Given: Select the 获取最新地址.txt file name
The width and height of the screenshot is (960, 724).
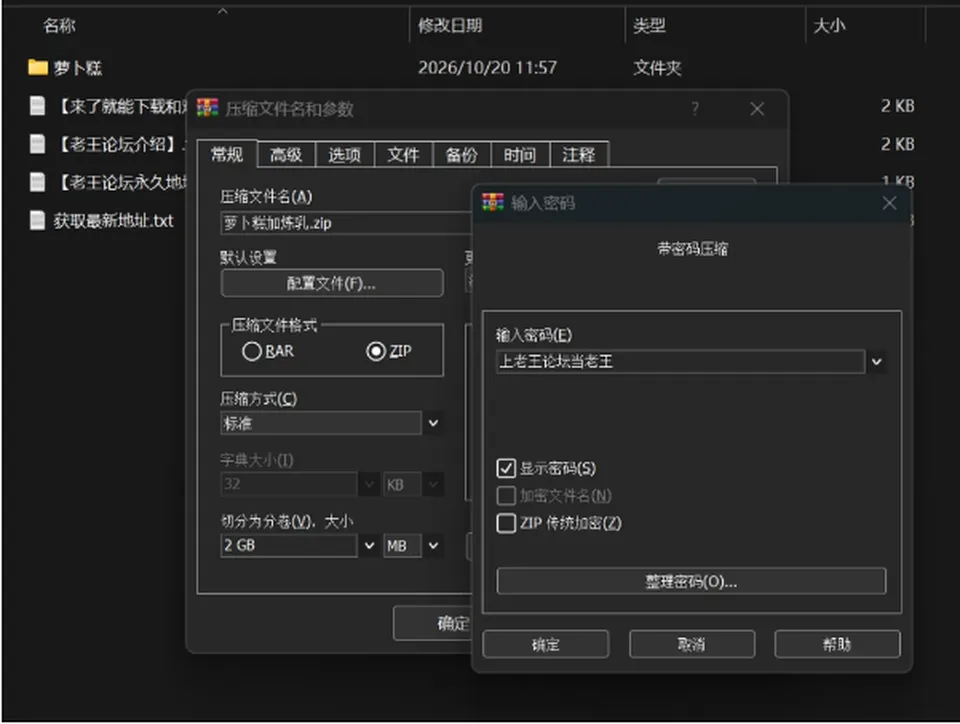Looking at the screenshot, I should (x=113, y=220).
